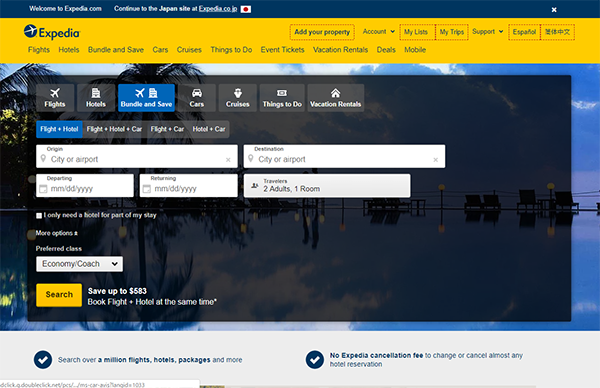
Task: Open Mobile in the navigation
Action: click(x=415, y=50)
